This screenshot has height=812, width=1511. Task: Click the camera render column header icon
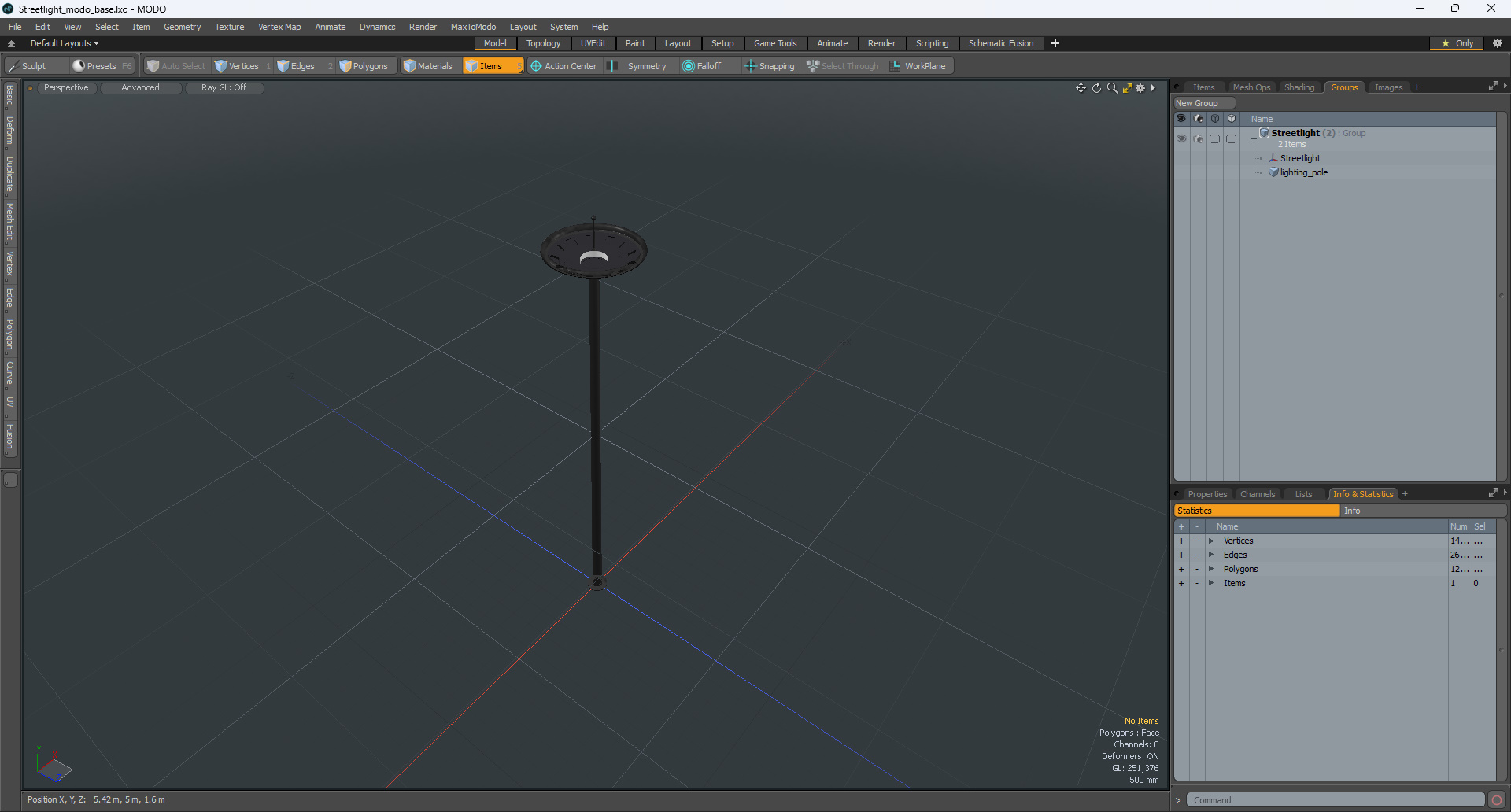[x=1198, y=119]
